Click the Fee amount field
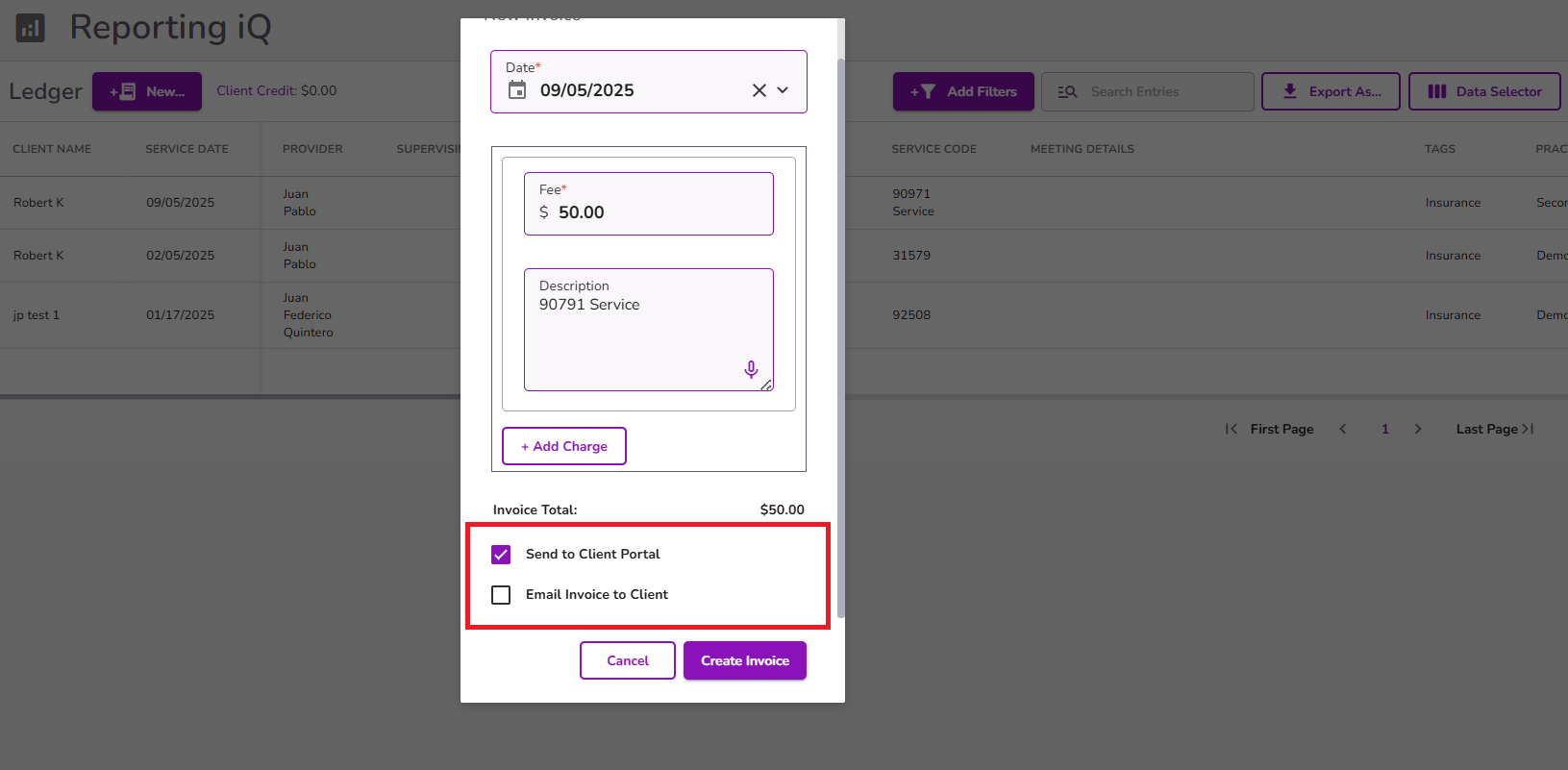 (649, 204)
